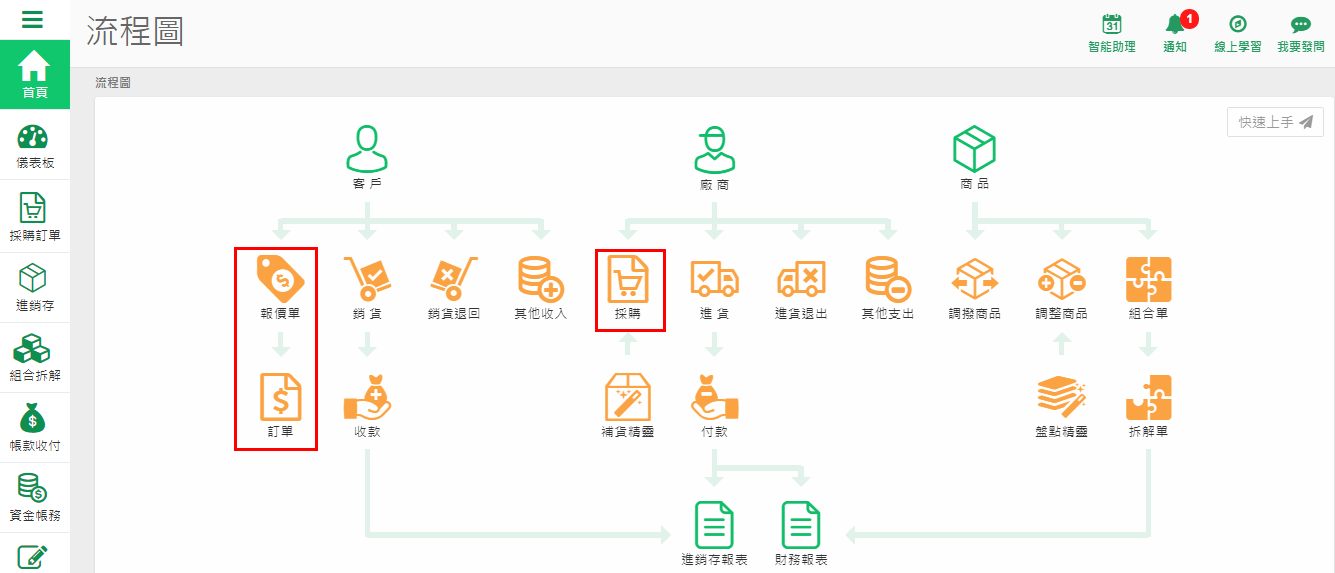Open 帳款收付 in the sidebar

(35, 427)
